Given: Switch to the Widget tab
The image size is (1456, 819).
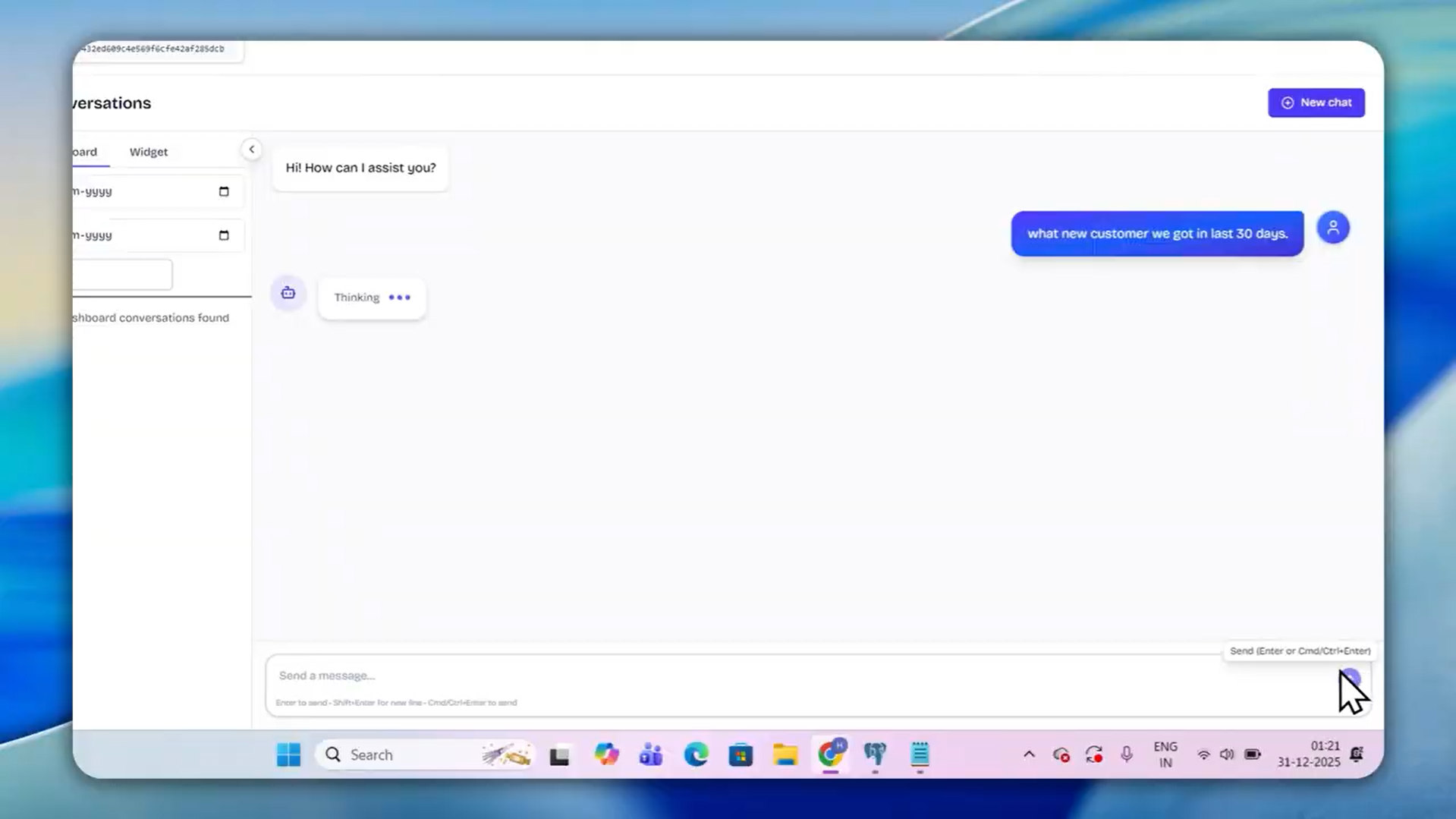Looking at the screenshot, I should (x=148, y=152).
